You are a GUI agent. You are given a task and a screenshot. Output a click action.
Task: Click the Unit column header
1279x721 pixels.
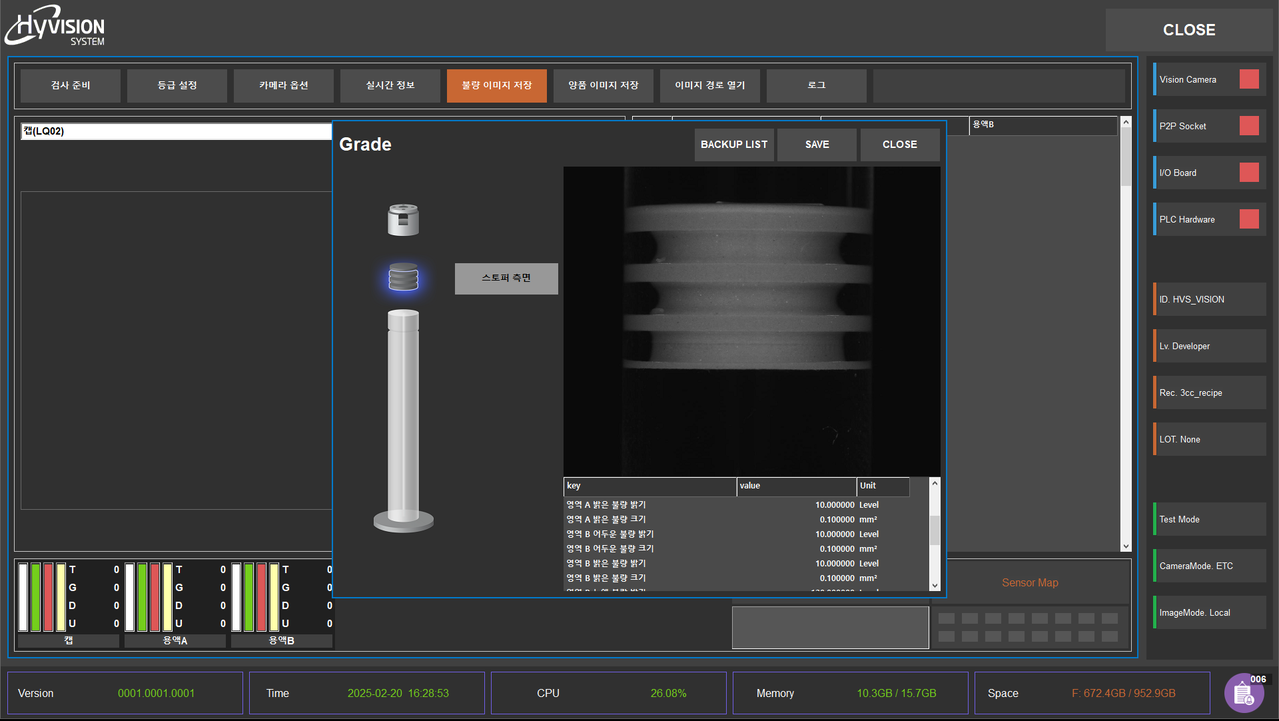coord(883,486)
